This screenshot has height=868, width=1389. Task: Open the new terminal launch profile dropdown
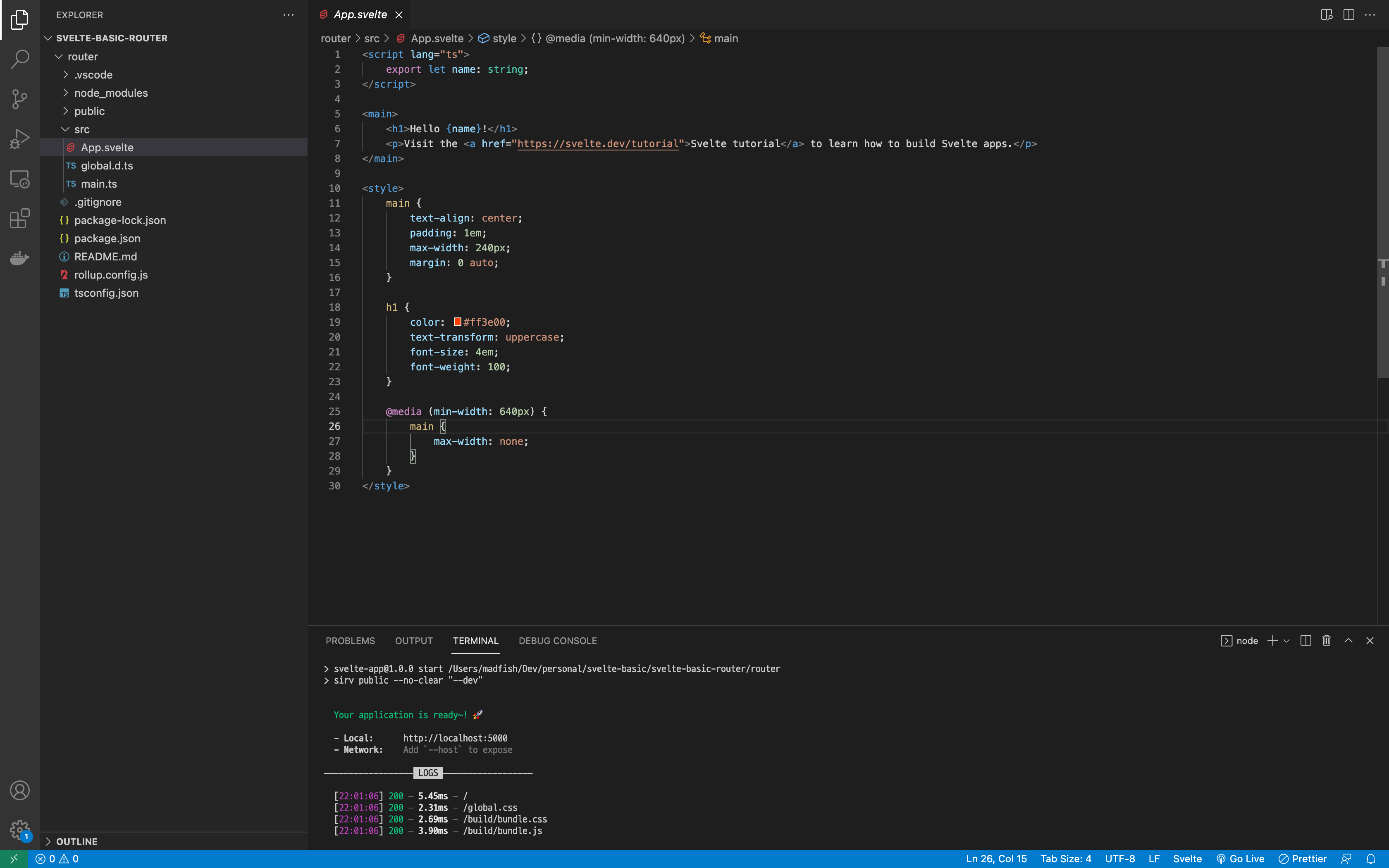(x=1286, y=641)
